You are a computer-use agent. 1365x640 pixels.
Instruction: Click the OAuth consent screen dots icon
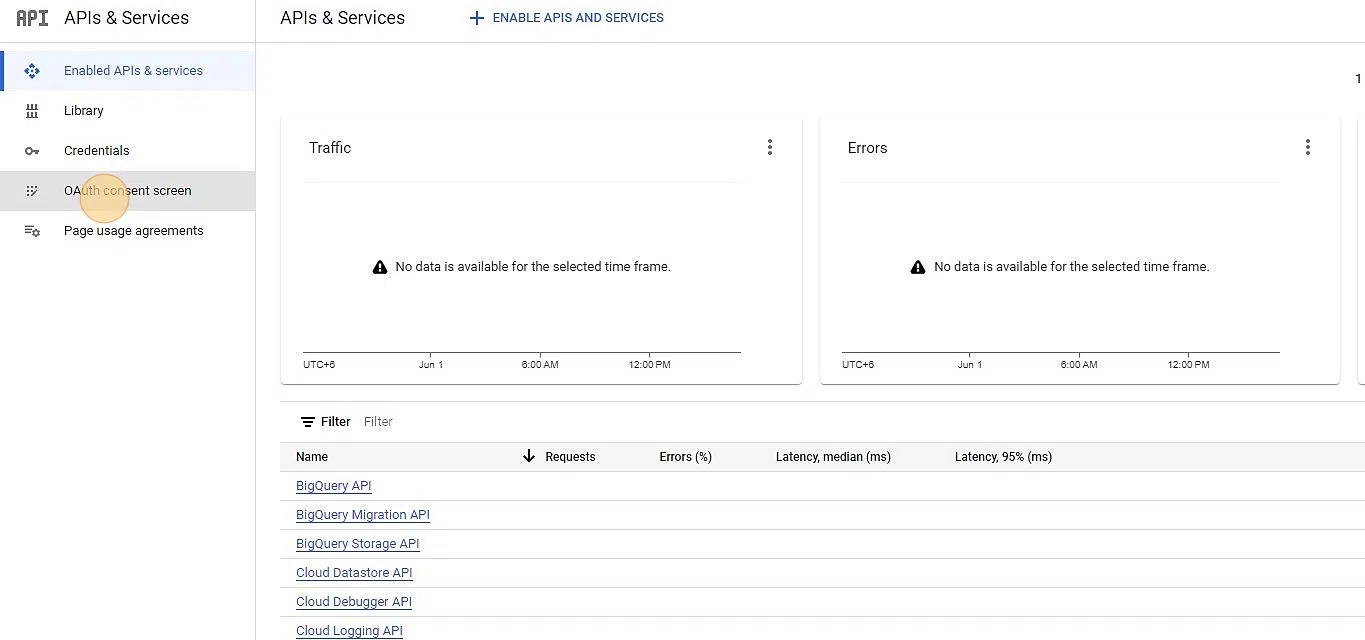[x=32, y=191]
